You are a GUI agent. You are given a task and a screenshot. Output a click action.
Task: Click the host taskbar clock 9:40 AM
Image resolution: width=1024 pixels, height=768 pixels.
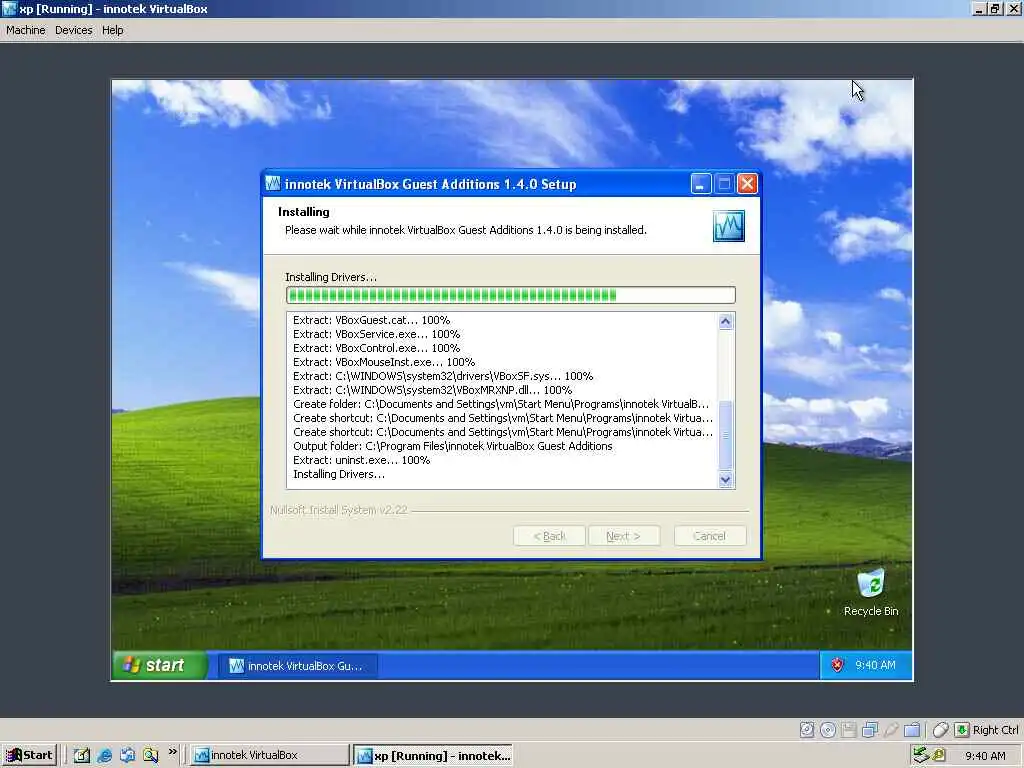point(985,756)
